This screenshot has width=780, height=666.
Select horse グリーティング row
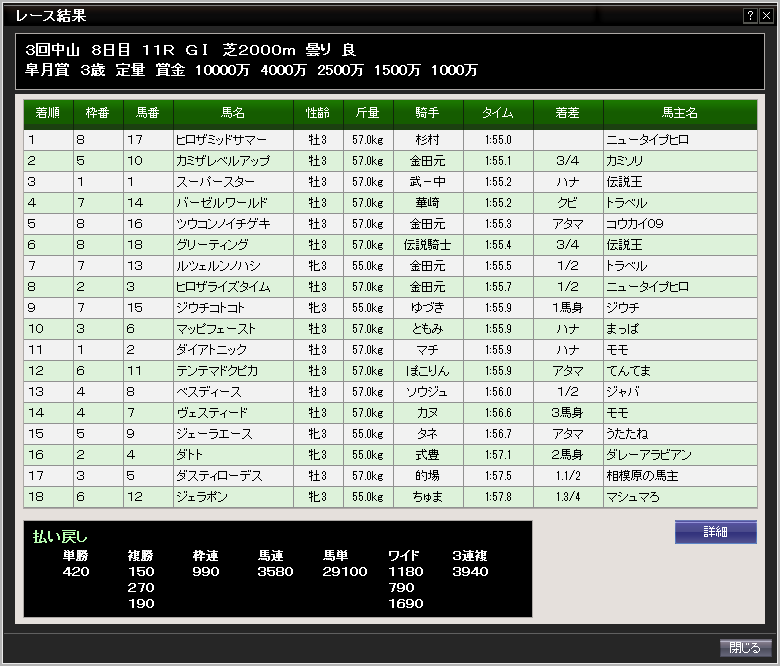[x=390, y=245]
